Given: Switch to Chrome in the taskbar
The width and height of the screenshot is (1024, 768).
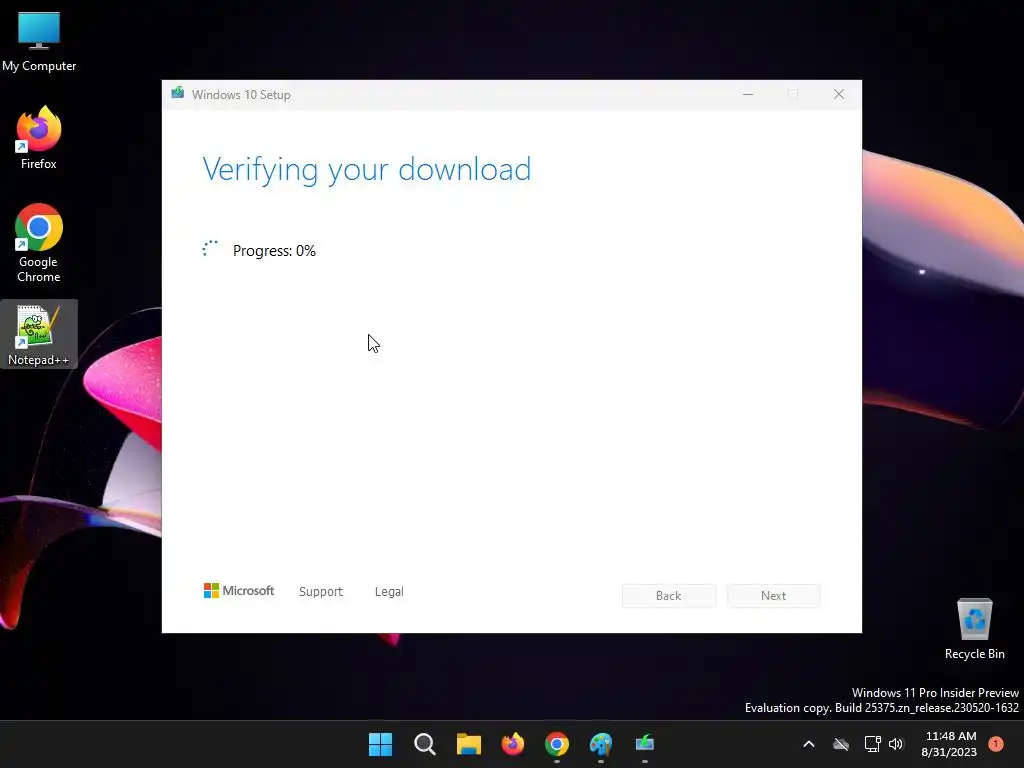Looking at the screenshot, I should pos(556,744).
